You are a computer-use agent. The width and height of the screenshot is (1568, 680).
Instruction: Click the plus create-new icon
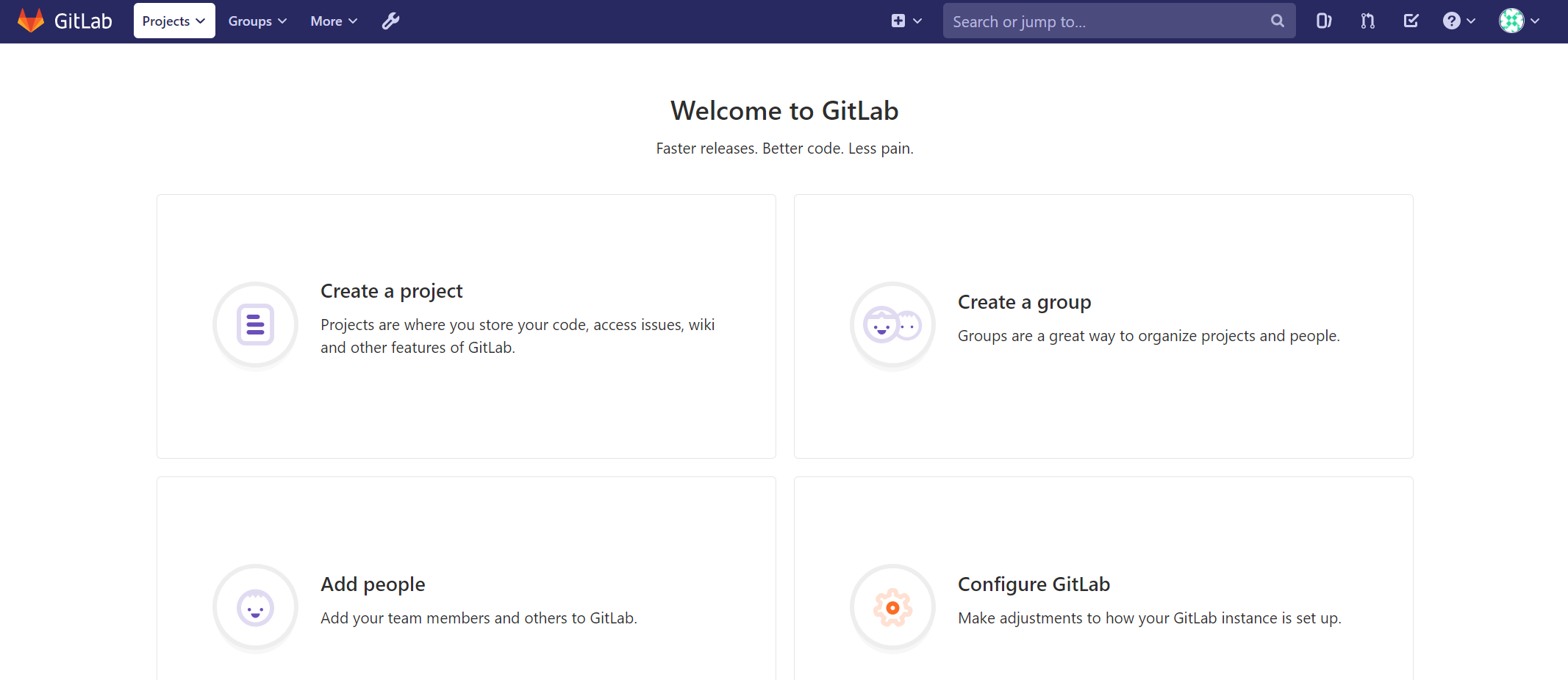[x=898, y=21]
